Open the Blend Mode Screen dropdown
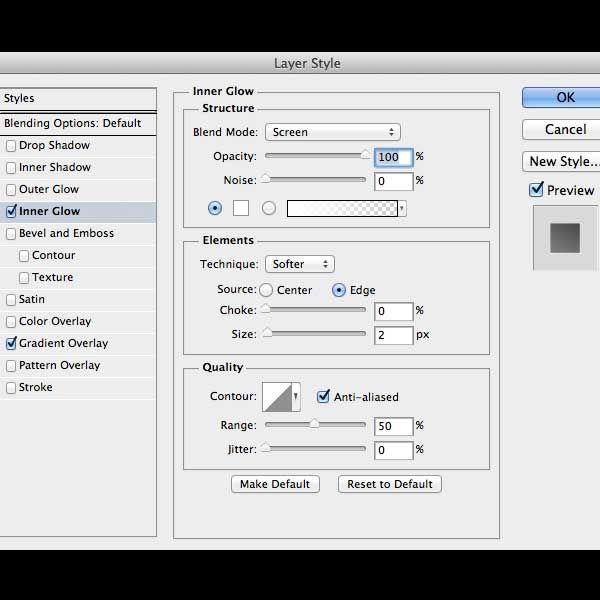Image resolution: width=600 pixels, height=600 pixels. pyautogui.click(x=333, y=132)
